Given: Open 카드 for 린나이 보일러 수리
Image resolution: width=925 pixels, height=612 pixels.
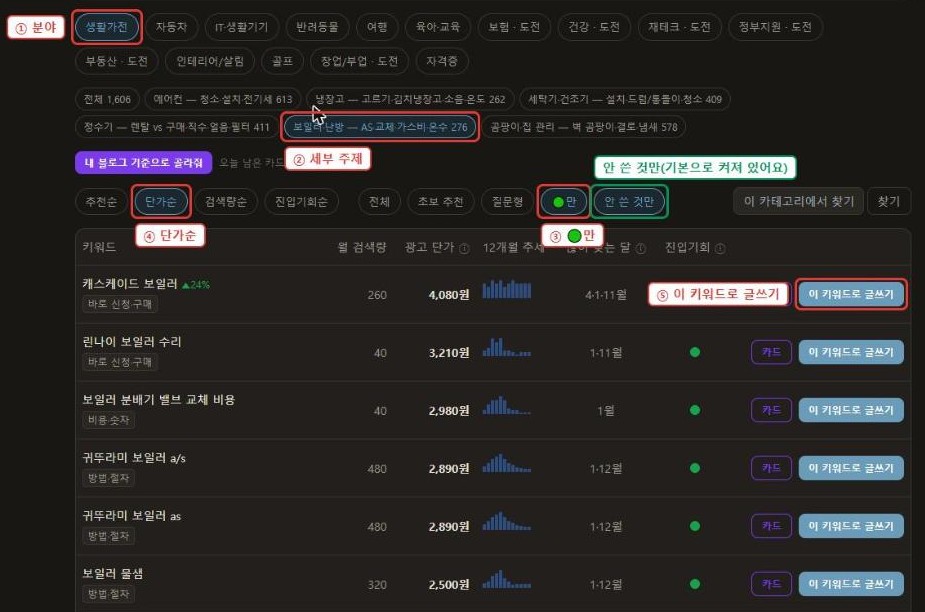Looking at the screenshot, I should pos(772,352).
